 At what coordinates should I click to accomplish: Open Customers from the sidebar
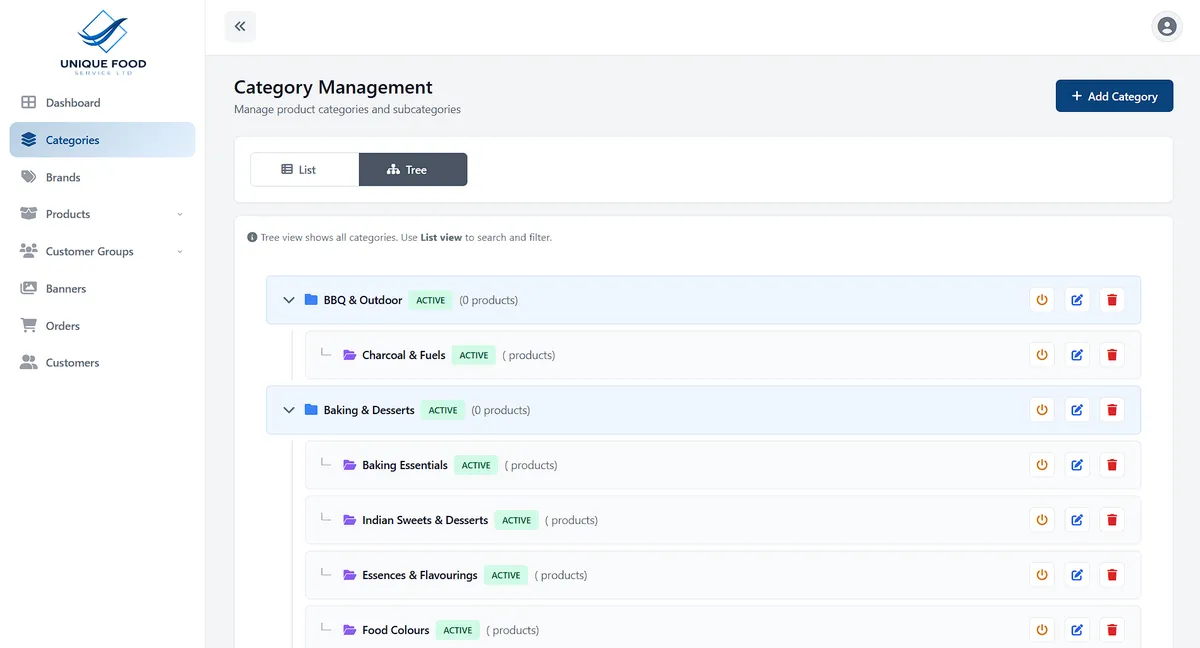[102, 363]
